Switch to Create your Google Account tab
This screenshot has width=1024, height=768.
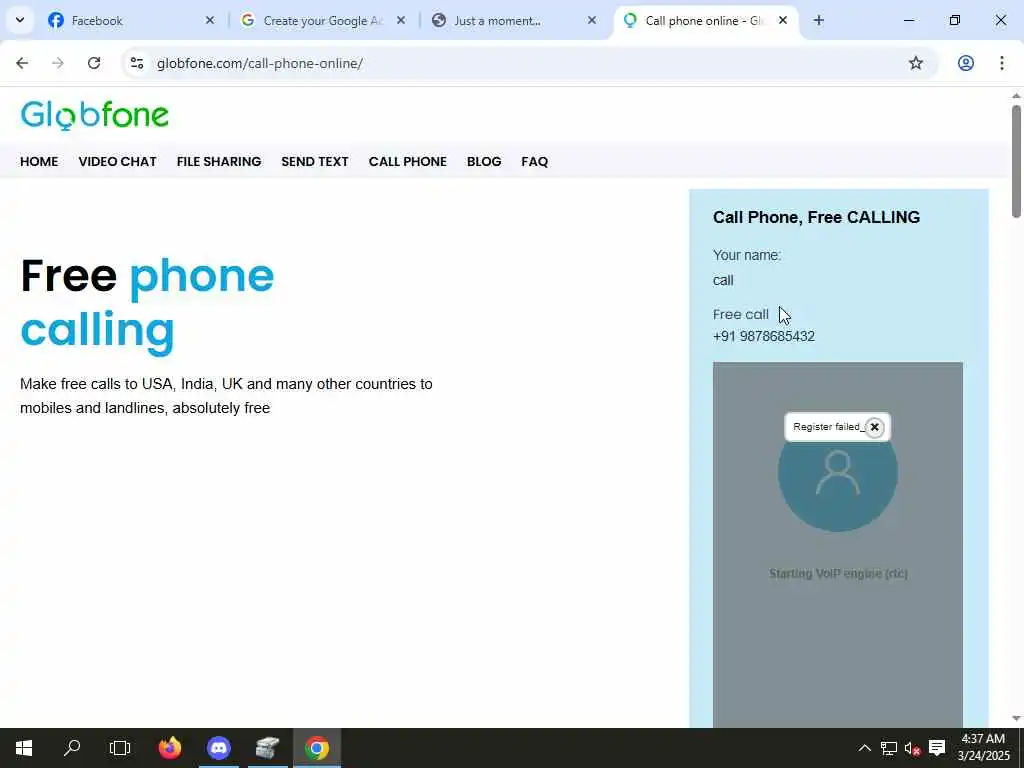point(323,20)
